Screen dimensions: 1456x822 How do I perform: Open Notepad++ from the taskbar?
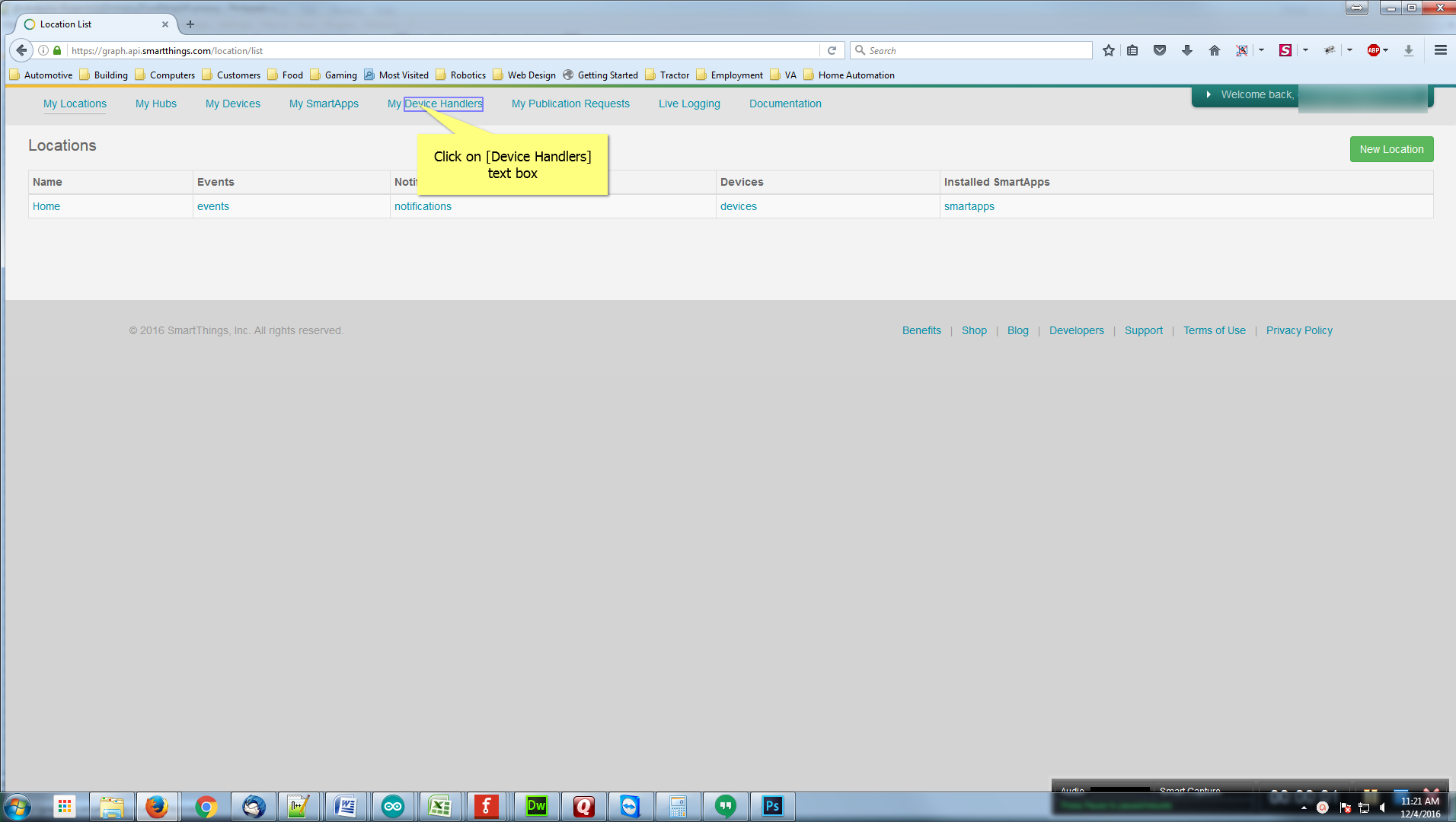299,806
